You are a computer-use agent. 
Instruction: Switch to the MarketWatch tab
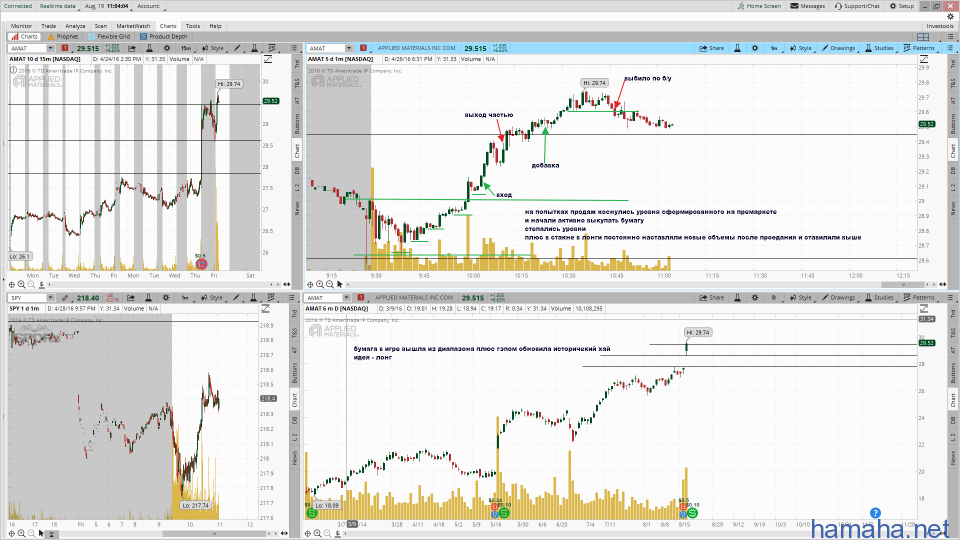click(133, 26)
